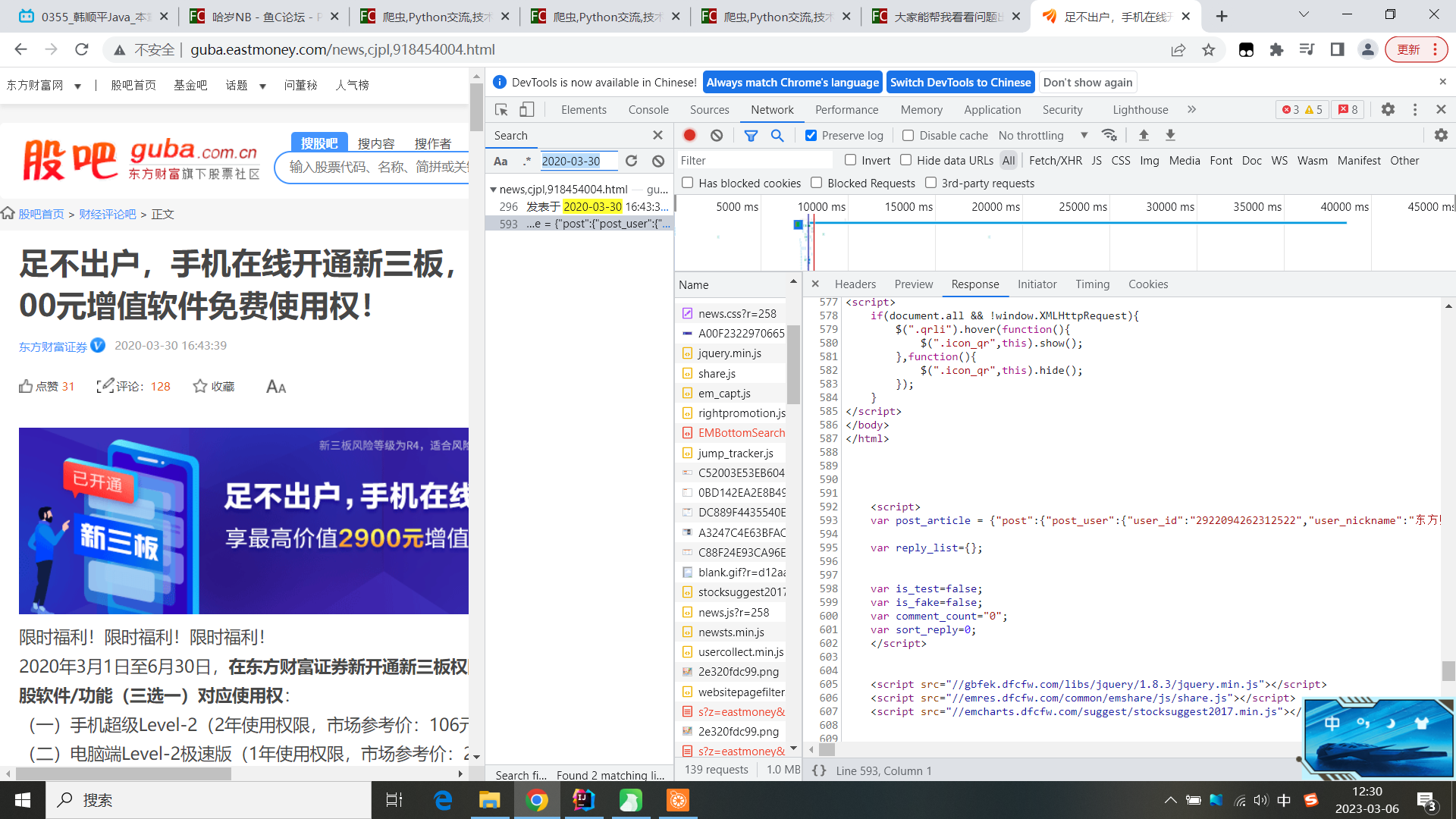The height and width of the screenshot is (819, 1456).
Task: Show hidden system tray icons
Action: (1171, 800)
